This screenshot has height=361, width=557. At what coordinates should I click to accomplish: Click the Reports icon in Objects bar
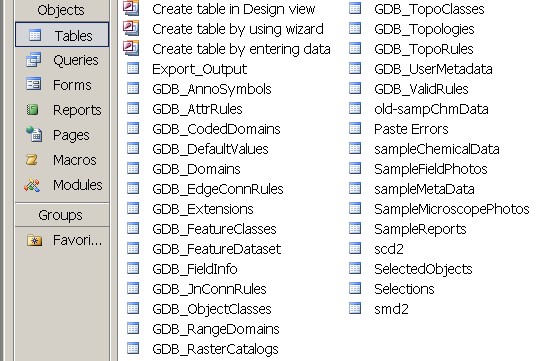[x=33, y=110]
